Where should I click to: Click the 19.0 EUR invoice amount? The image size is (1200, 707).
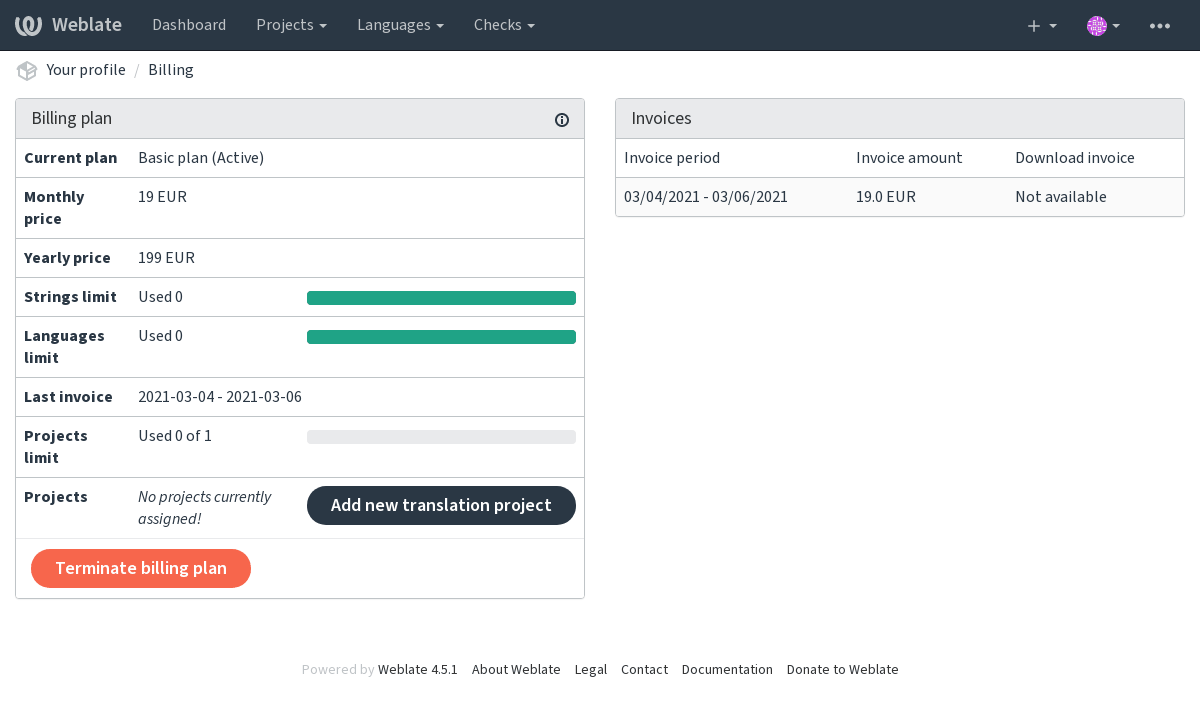(x=886, y=197)
